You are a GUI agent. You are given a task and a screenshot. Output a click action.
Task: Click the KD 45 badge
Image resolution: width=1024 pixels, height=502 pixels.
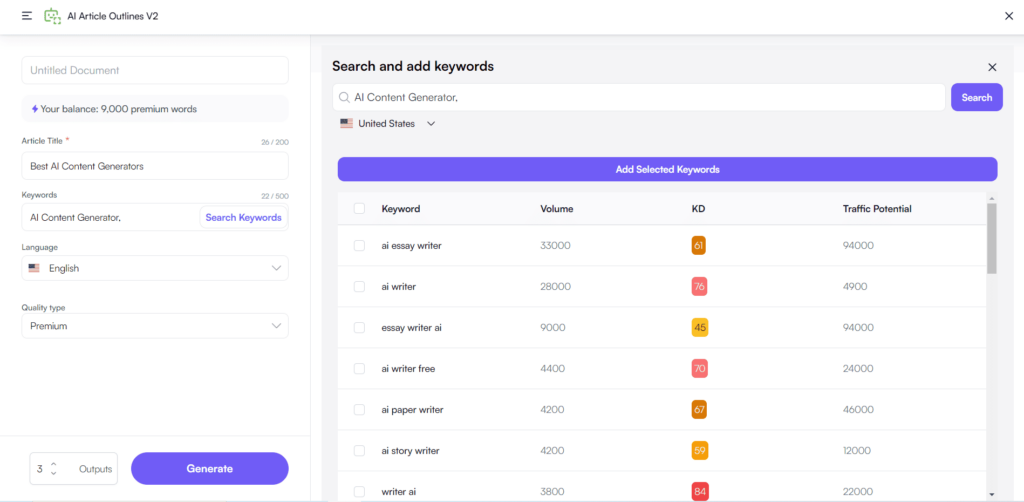(699, 328)
